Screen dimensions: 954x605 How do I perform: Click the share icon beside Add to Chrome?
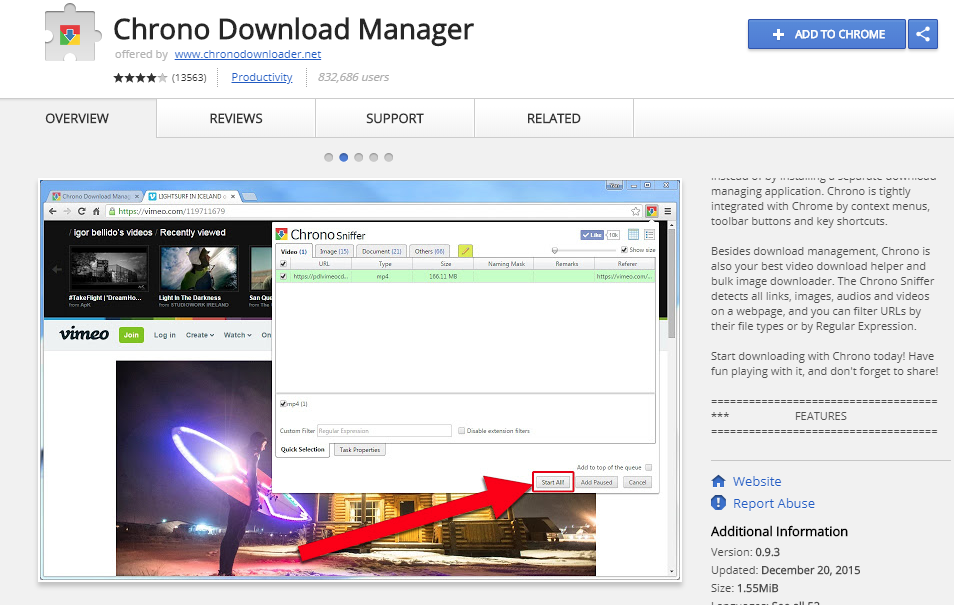(x=922, y=34)
